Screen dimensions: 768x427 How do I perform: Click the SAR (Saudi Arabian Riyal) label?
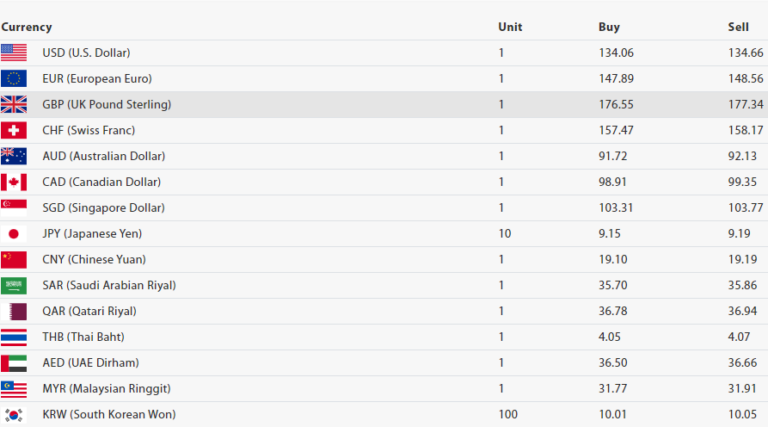coord(109,285)
